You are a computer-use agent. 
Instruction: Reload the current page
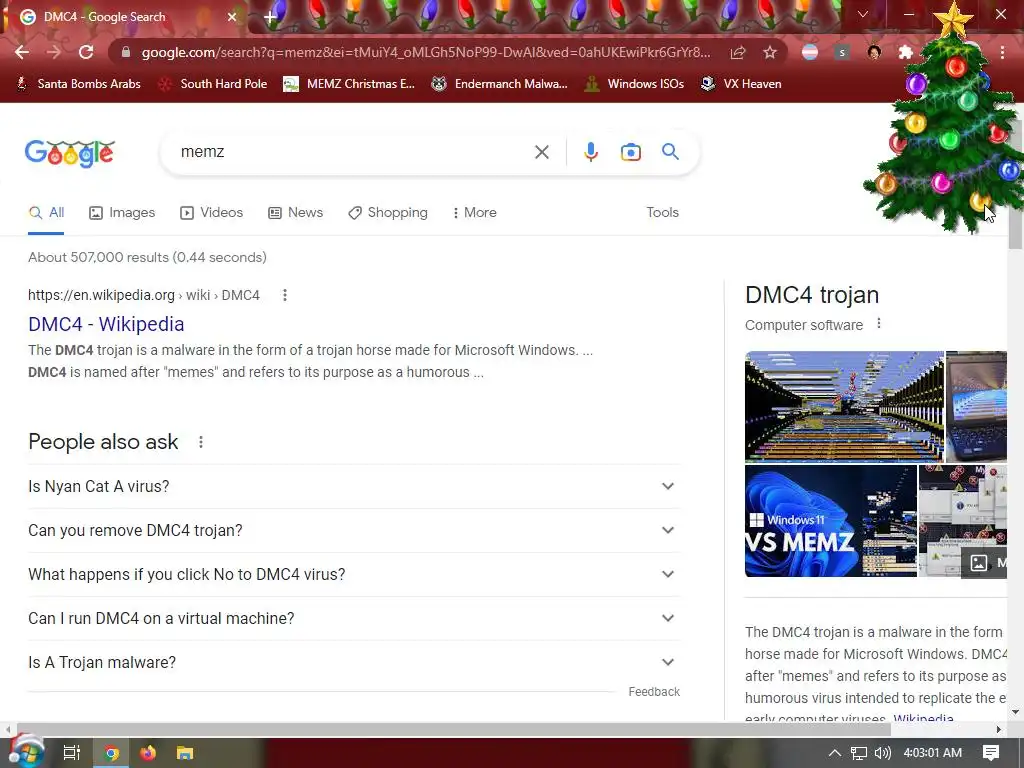tap(86, 52)
